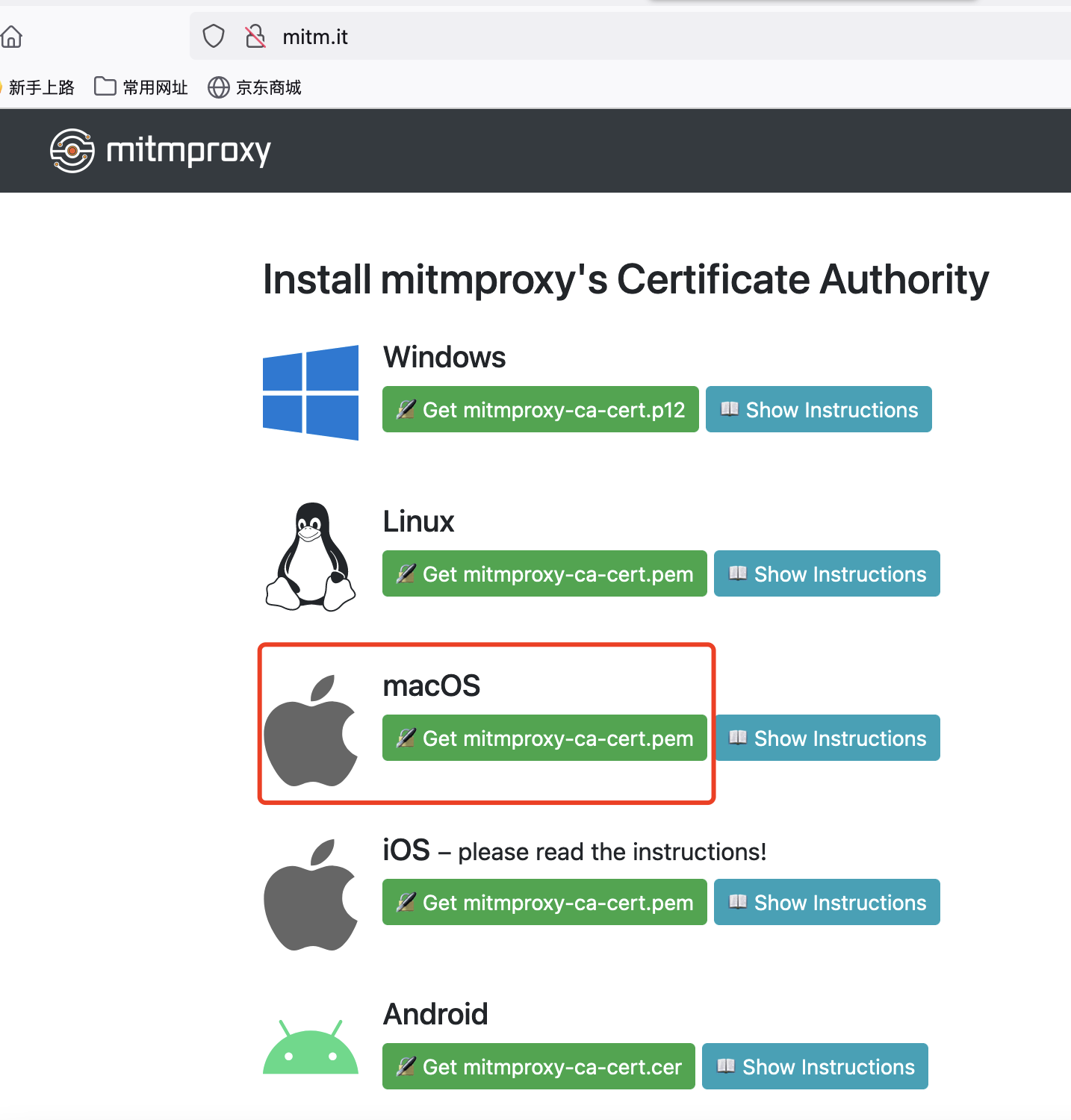Show Instructions for Windows
This screenshot has height=1120, width=1071.
coord(819,409)
